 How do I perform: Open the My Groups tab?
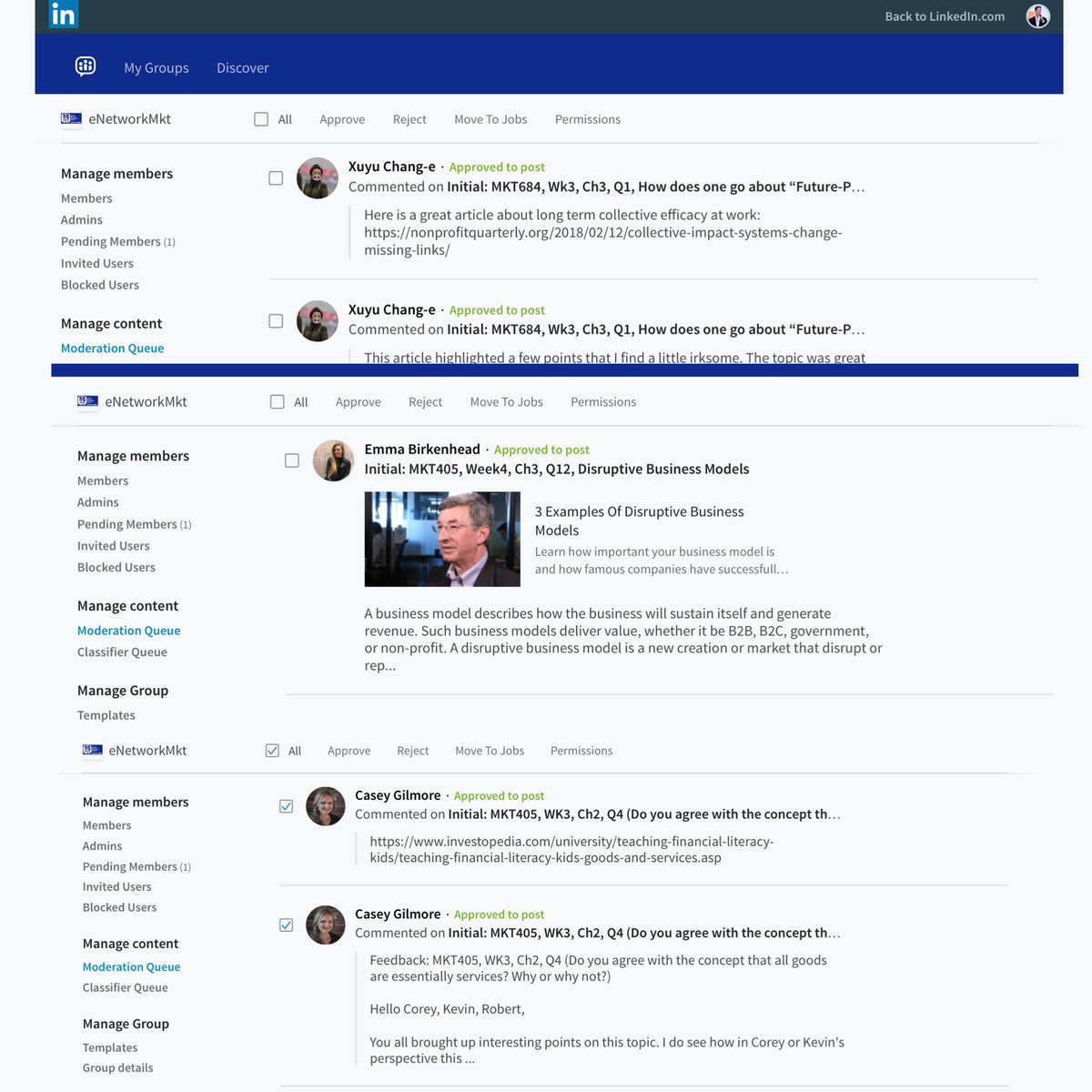(x=157, y=67)
